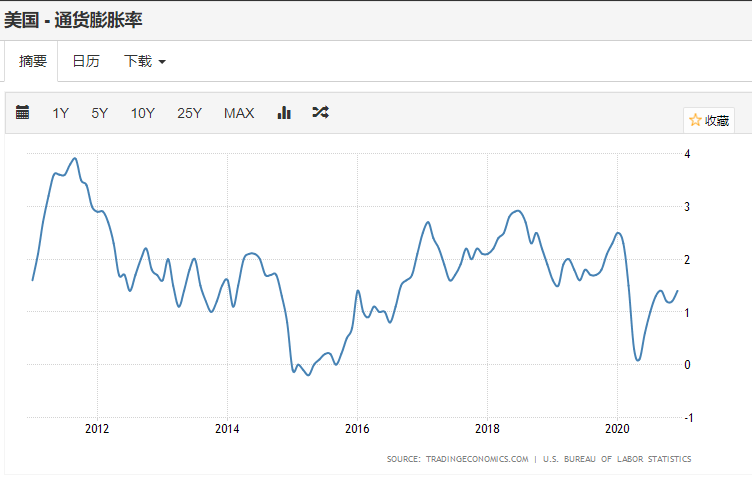
Task: Open the TRADINGECONOMICS.COM source link
Action: [x=477, y=459]
